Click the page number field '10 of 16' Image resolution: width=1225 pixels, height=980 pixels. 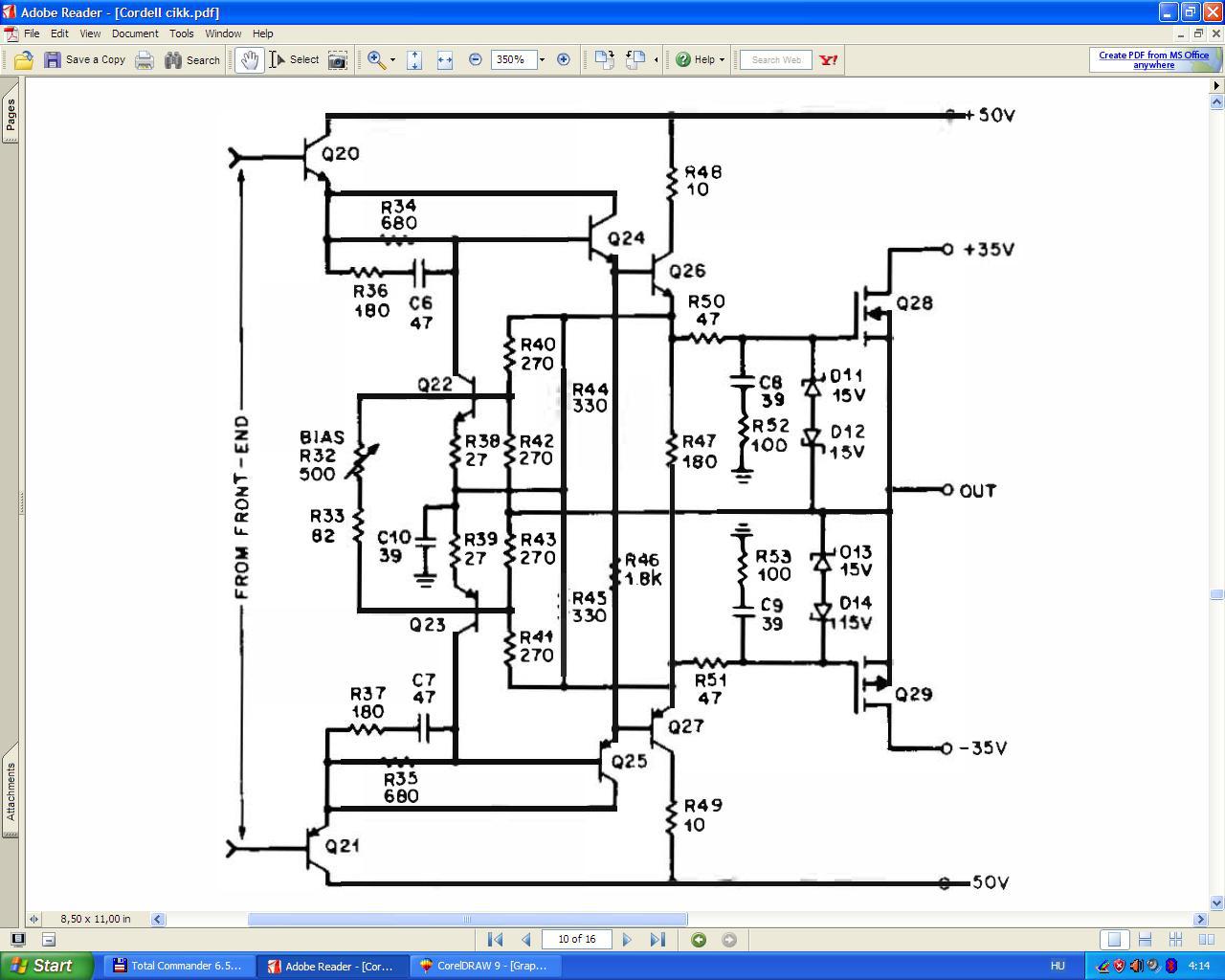click(577, 939)
